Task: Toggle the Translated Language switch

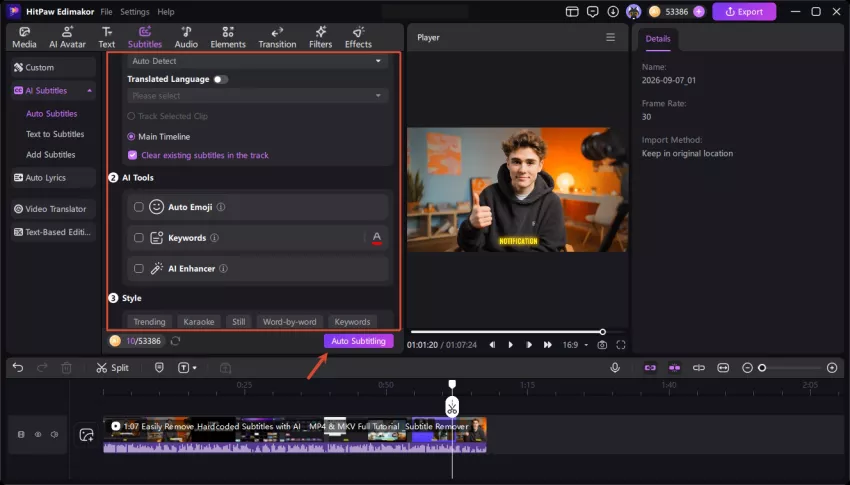Action: (220, 79)
